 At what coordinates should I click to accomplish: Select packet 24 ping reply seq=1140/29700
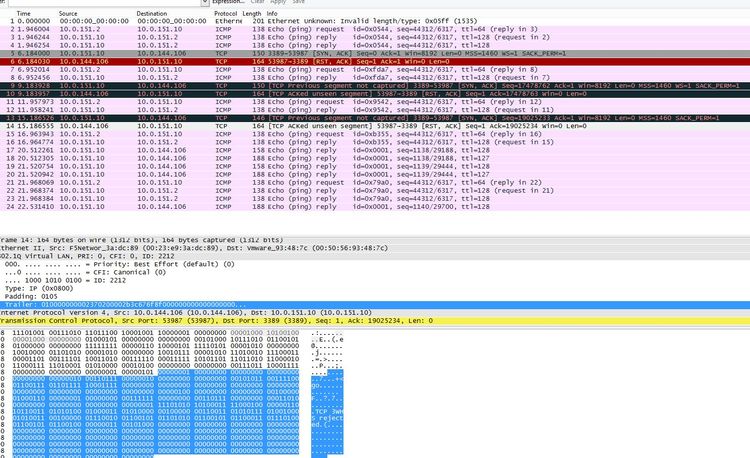375,207
